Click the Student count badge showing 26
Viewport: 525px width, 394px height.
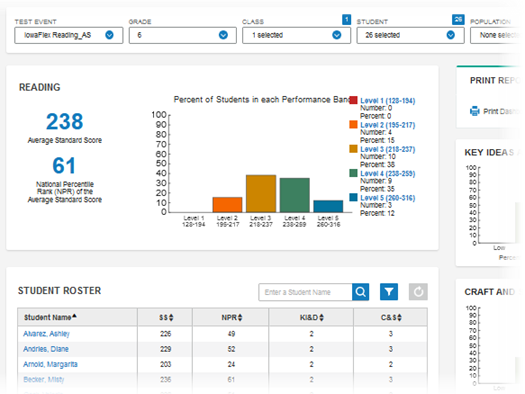pos(458,19)
